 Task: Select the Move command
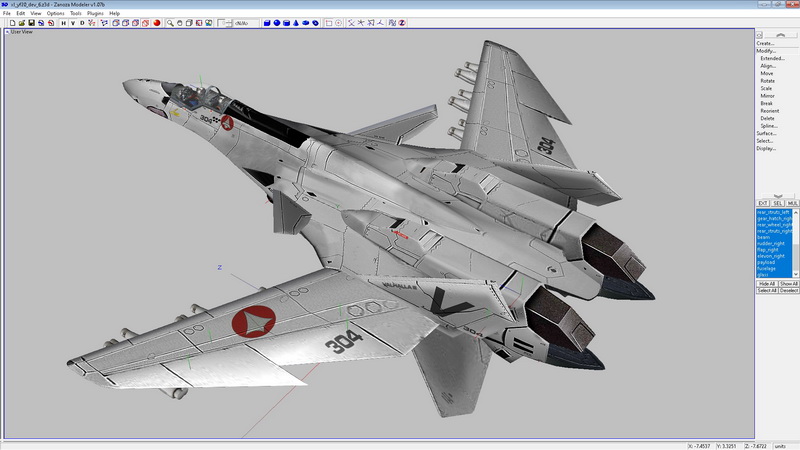[767, 73]
